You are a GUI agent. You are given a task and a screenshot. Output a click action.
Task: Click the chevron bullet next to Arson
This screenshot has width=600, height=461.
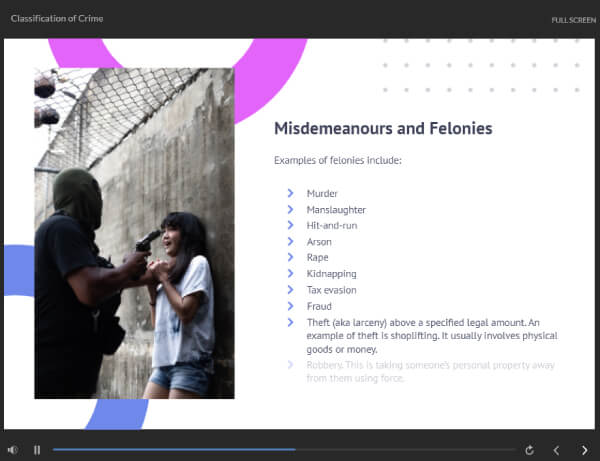click(x=290, y=241)
